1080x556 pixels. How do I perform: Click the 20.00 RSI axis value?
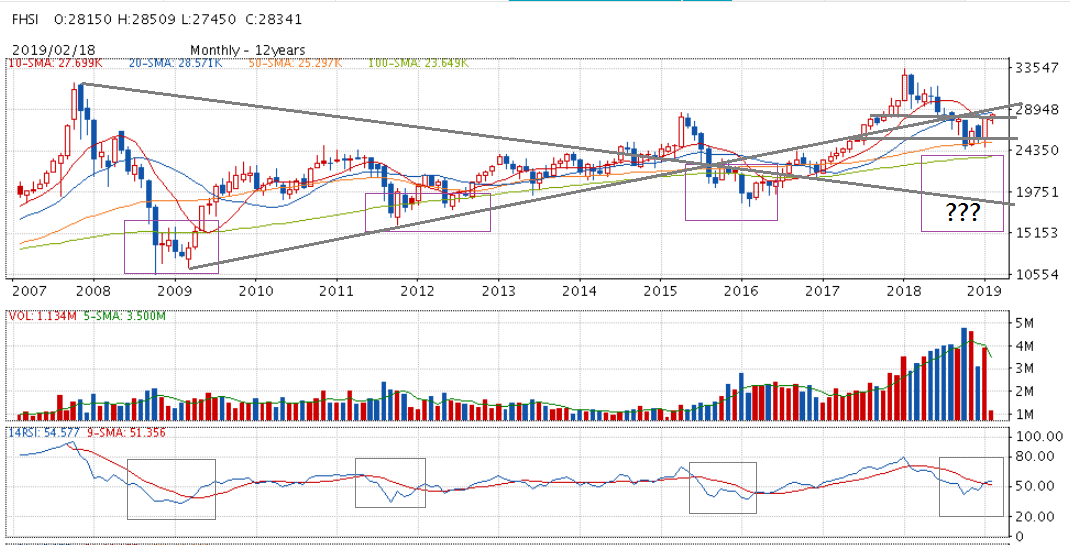pos(1035,517)
